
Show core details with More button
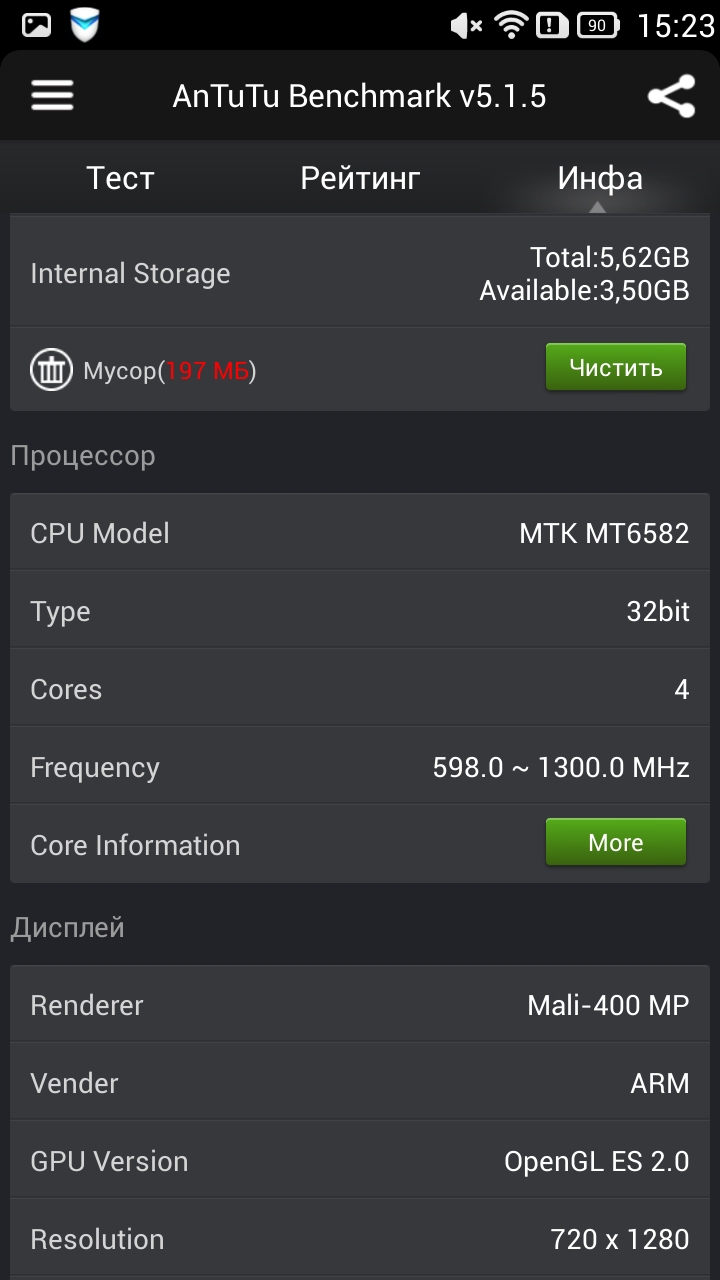point(616,842)
